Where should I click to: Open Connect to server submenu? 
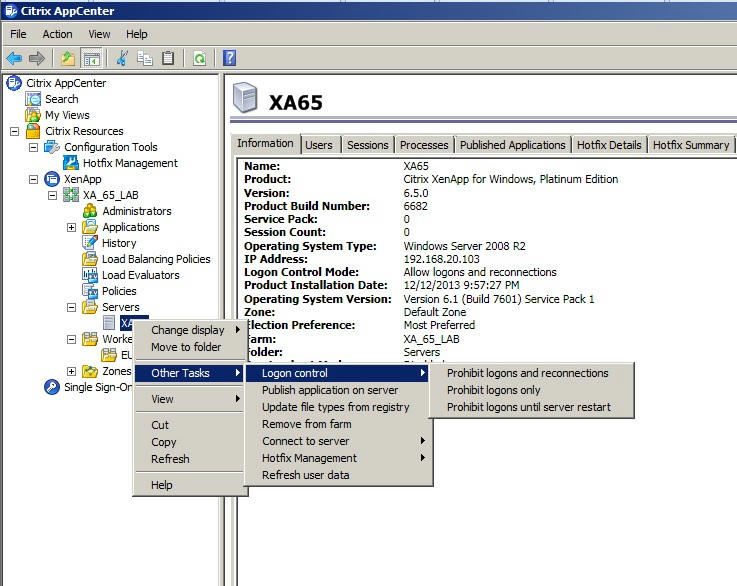coord(337,441)
